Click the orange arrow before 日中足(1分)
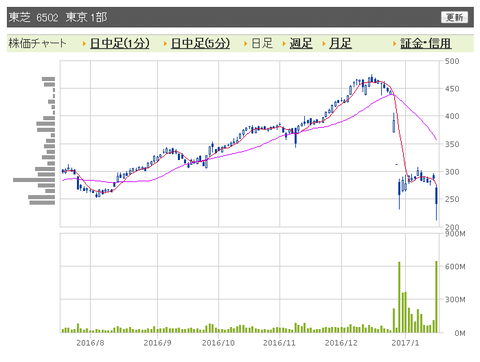 (x=84, y=44)
